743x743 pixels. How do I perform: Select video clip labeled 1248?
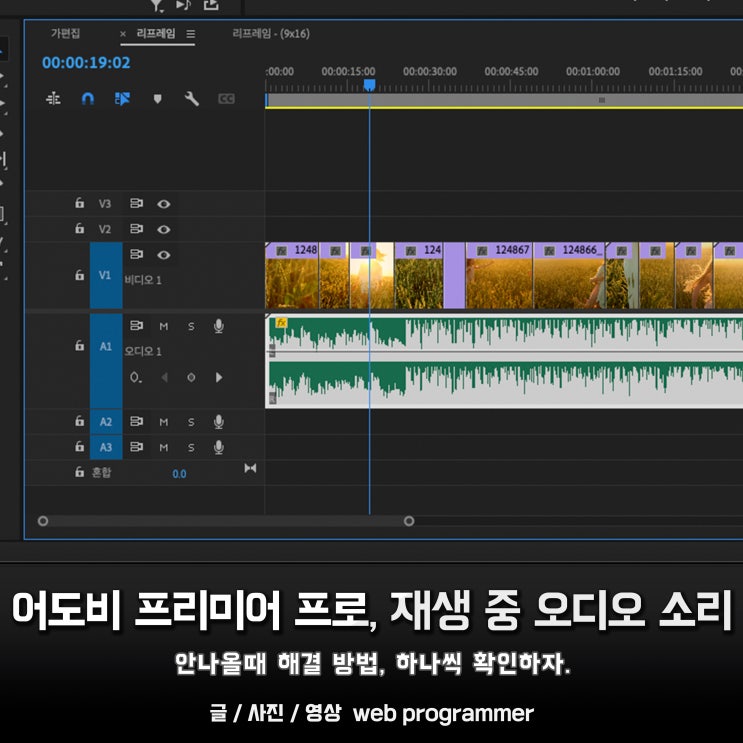pyautogui.click(x=292, y=275)
